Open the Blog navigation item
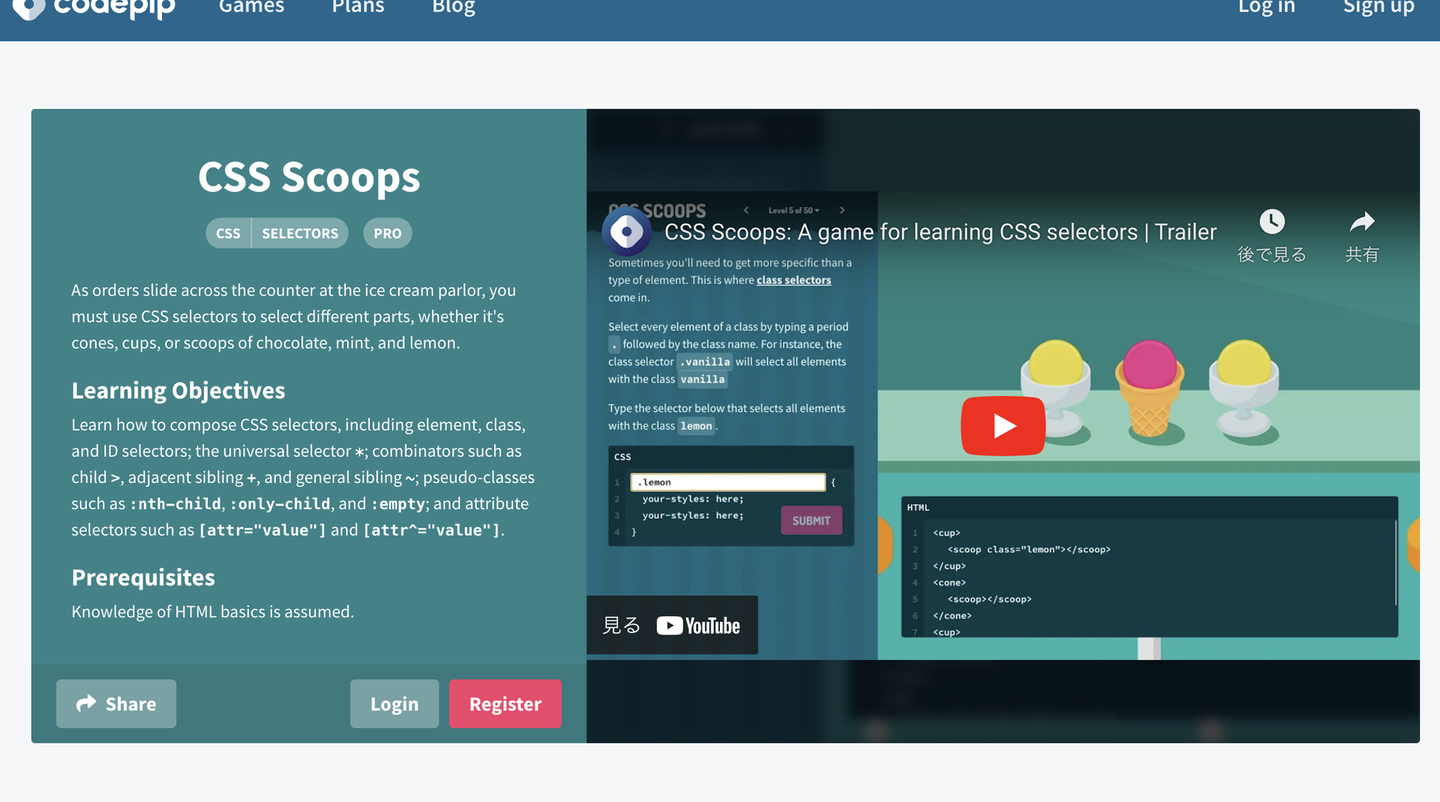The width and height of the screenshot is (1440, 802). [453, 7]
